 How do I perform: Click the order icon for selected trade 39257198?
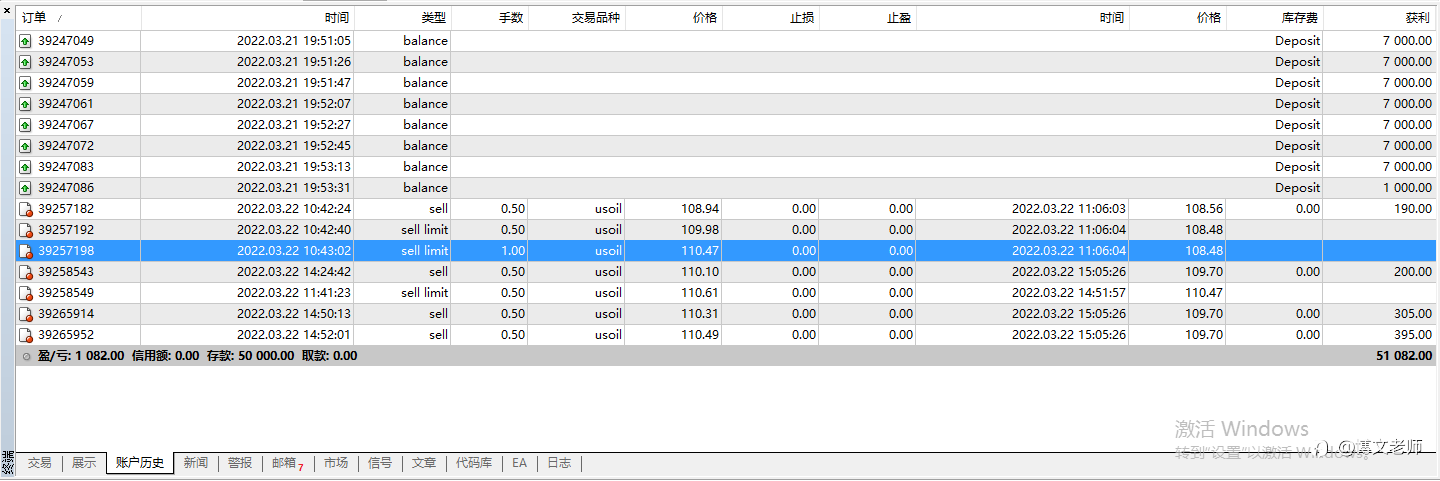point(26,251)
